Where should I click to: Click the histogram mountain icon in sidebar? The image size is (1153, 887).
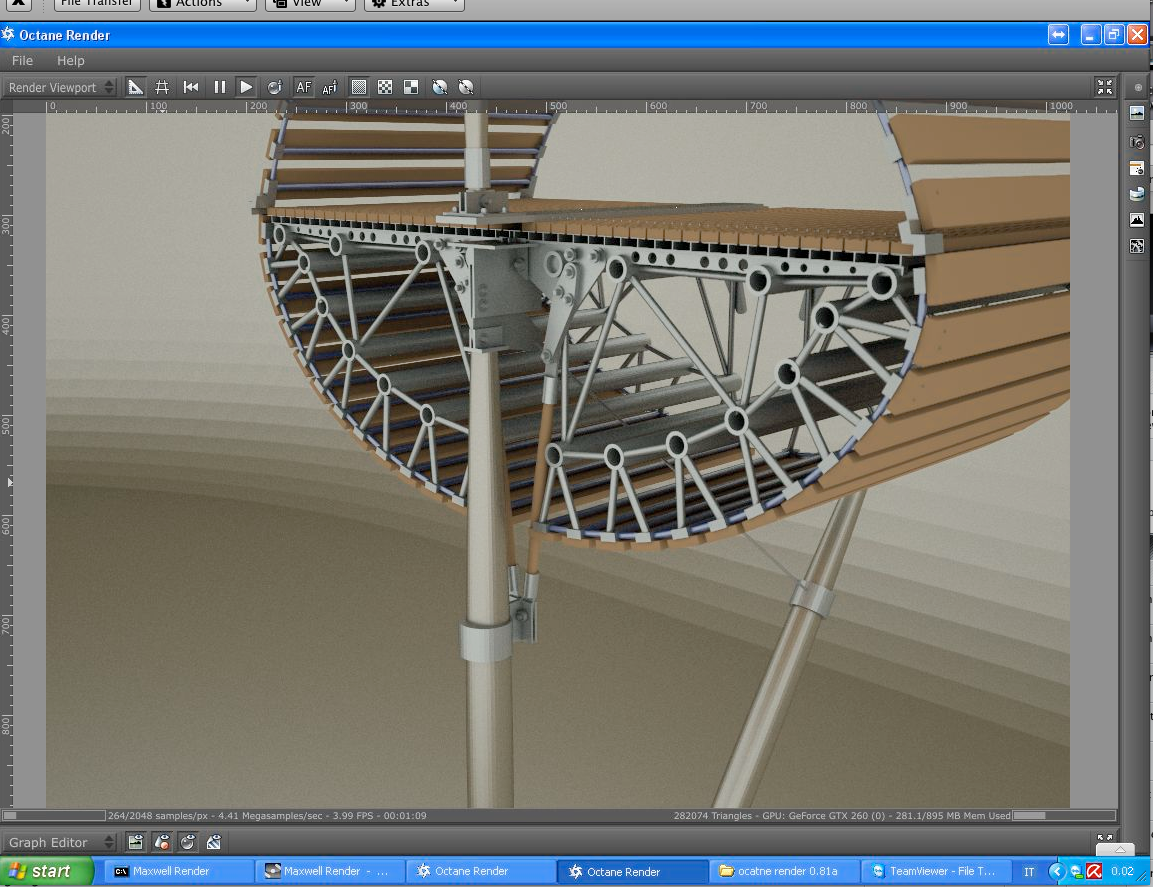(x=1137, y=220)
